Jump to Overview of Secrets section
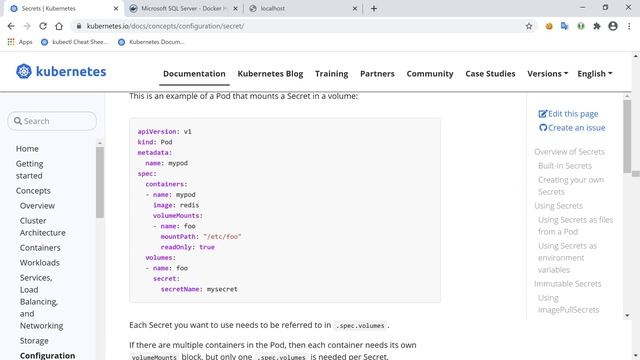Viewport: 640px width, 360px height. [x=569, y=152]
